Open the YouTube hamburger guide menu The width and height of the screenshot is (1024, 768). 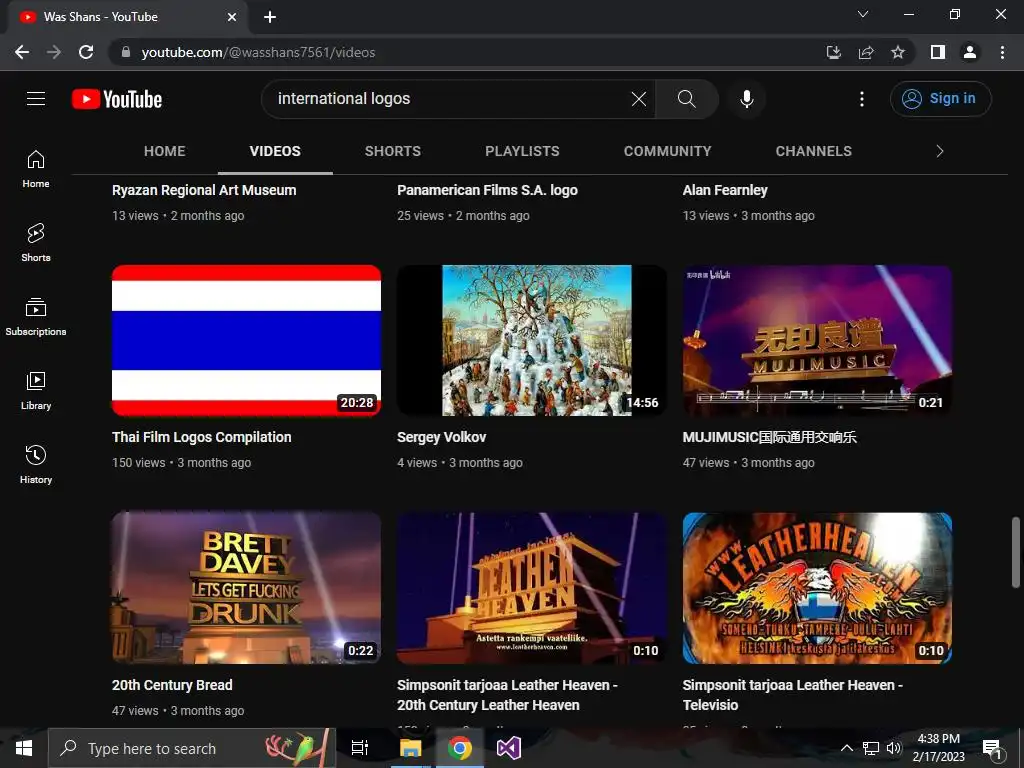tap(36, 99)
